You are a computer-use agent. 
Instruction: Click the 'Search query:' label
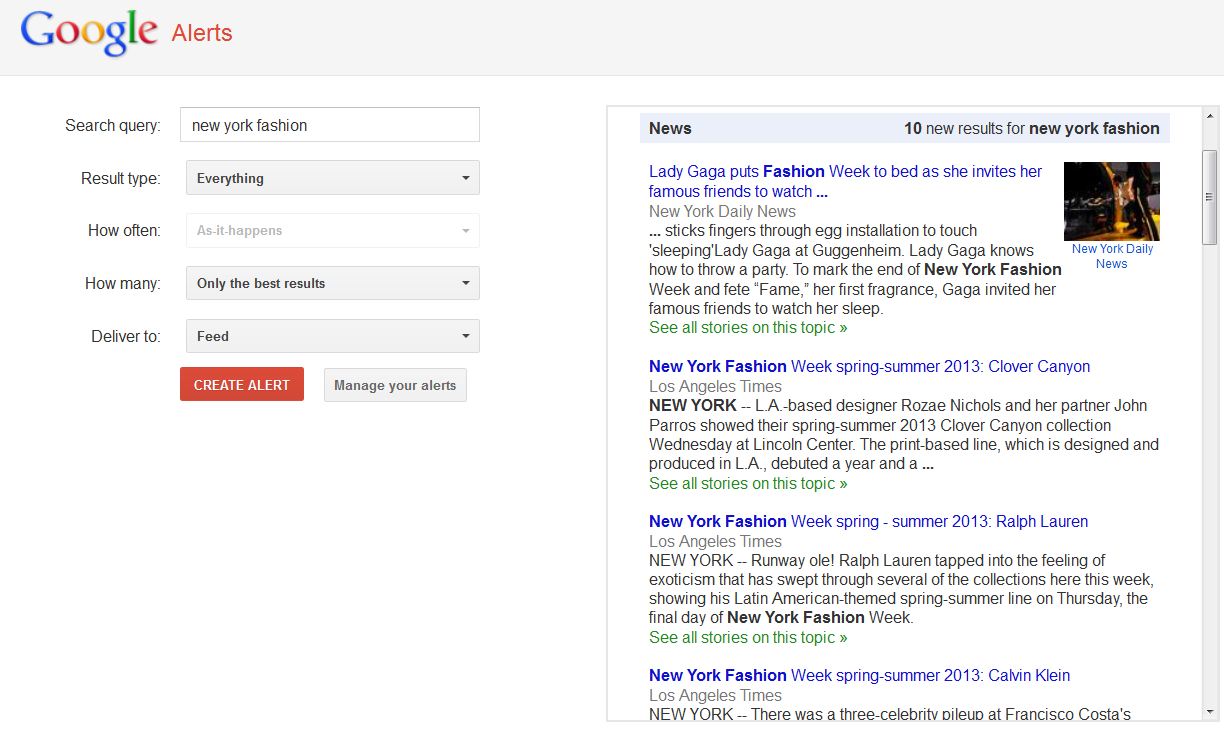point(113,125)
